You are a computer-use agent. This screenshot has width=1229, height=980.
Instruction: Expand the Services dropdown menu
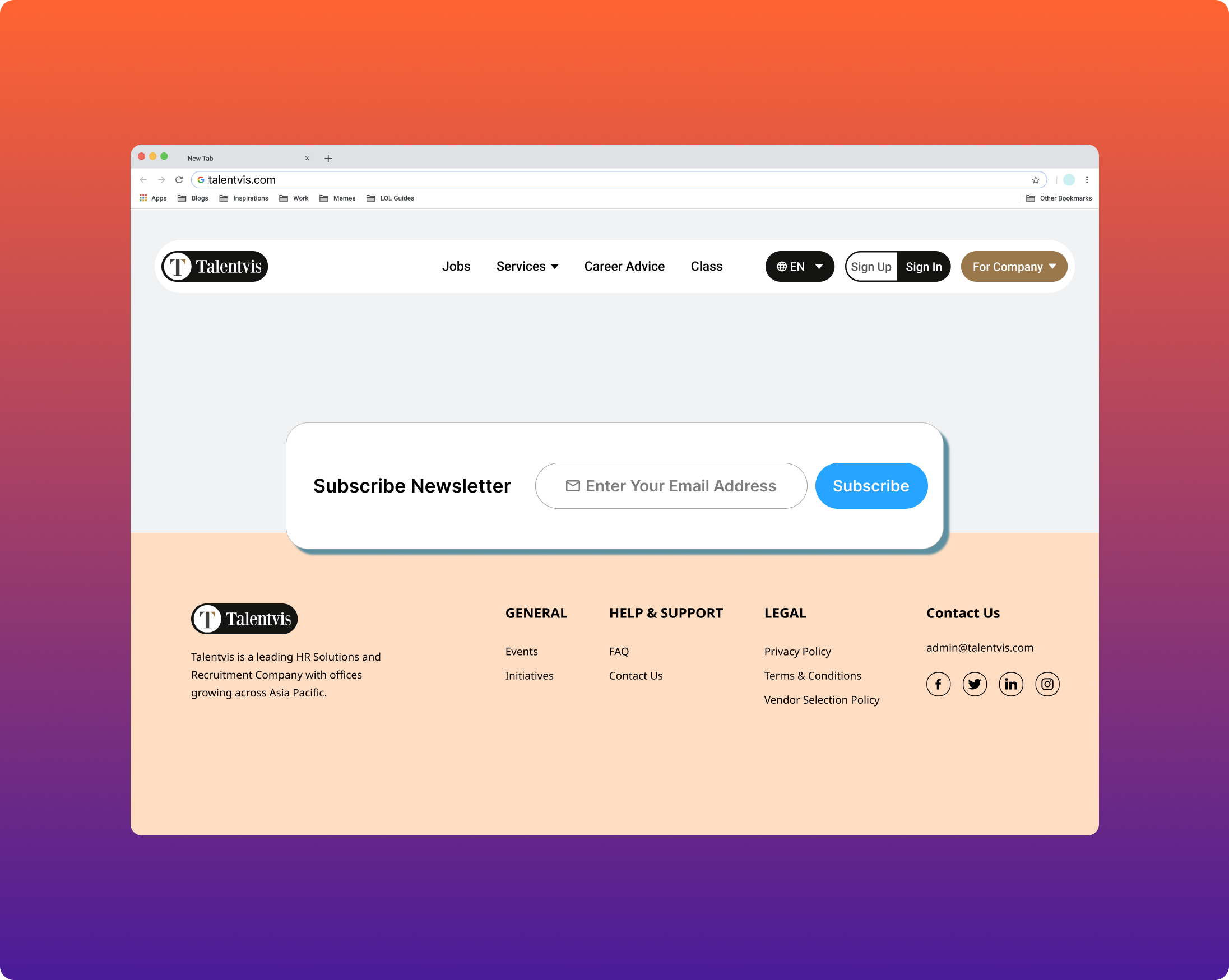tap(527, 266)
